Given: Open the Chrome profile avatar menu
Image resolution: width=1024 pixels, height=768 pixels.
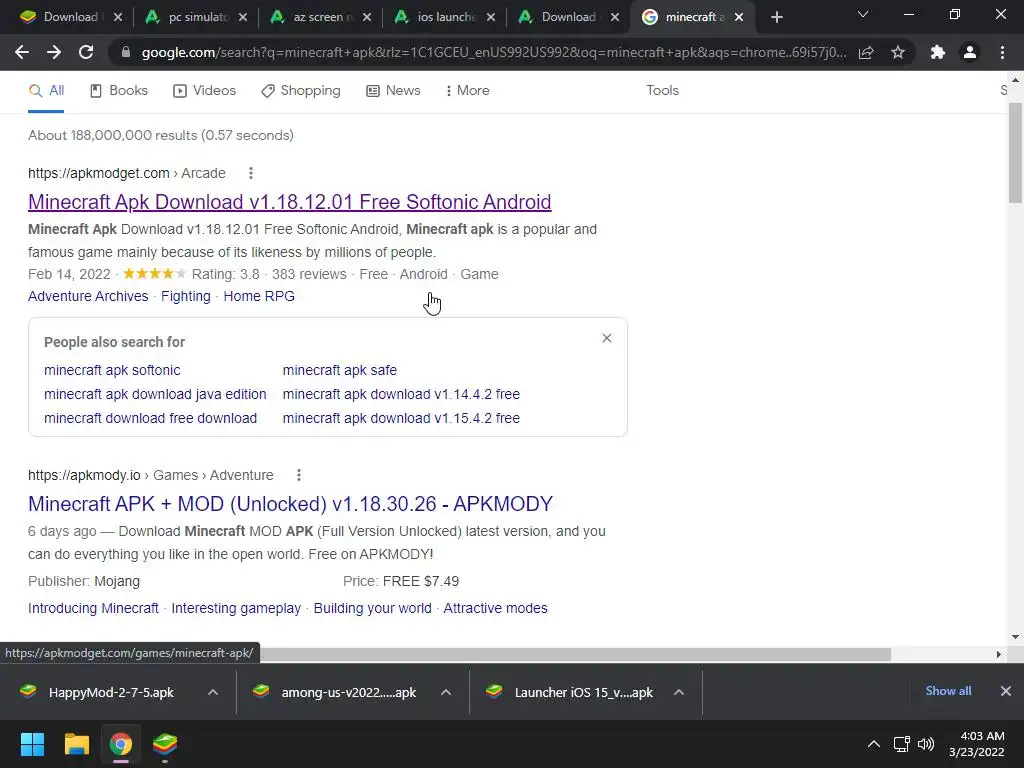Looking at the screenshot, I should click(970, 52).
